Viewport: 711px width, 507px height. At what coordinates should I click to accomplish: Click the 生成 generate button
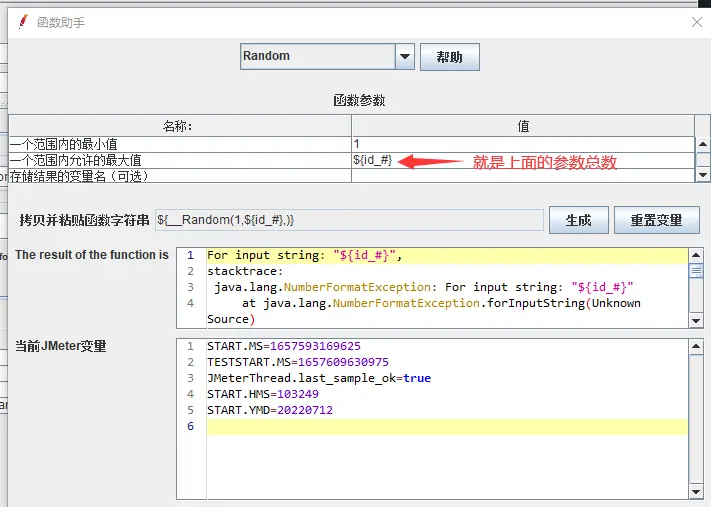pyautogui.click(x=578, y=220)
